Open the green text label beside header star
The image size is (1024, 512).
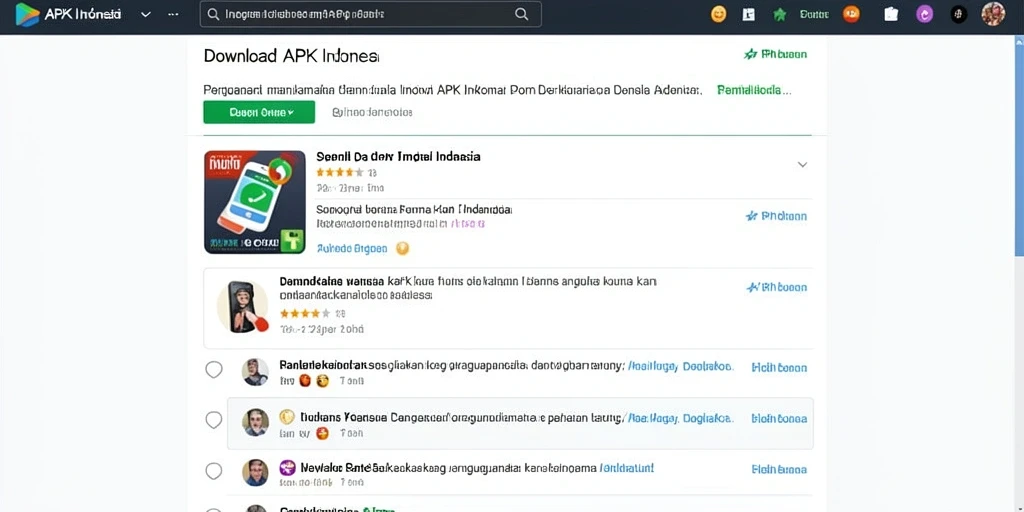click(x=814, y=14)
